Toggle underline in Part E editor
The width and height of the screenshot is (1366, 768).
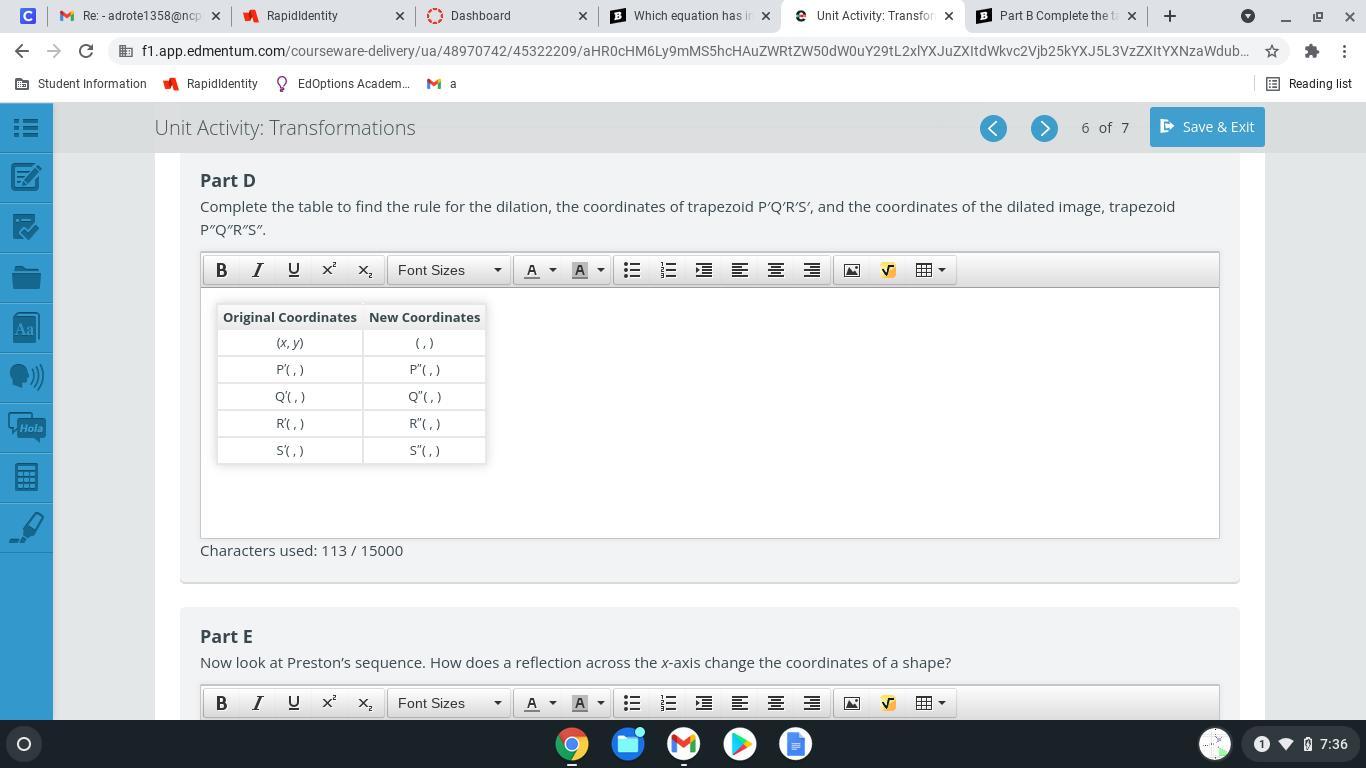pyautogui.click(x=294, y=703)
